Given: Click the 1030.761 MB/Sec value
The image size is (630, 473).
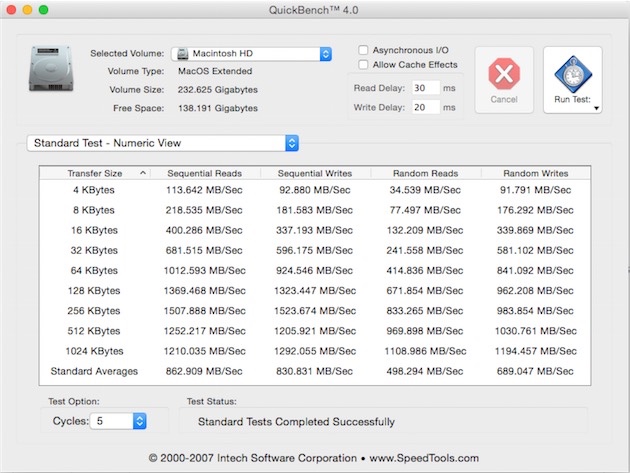Looking at the screenshot, I should tap(536, 331).
